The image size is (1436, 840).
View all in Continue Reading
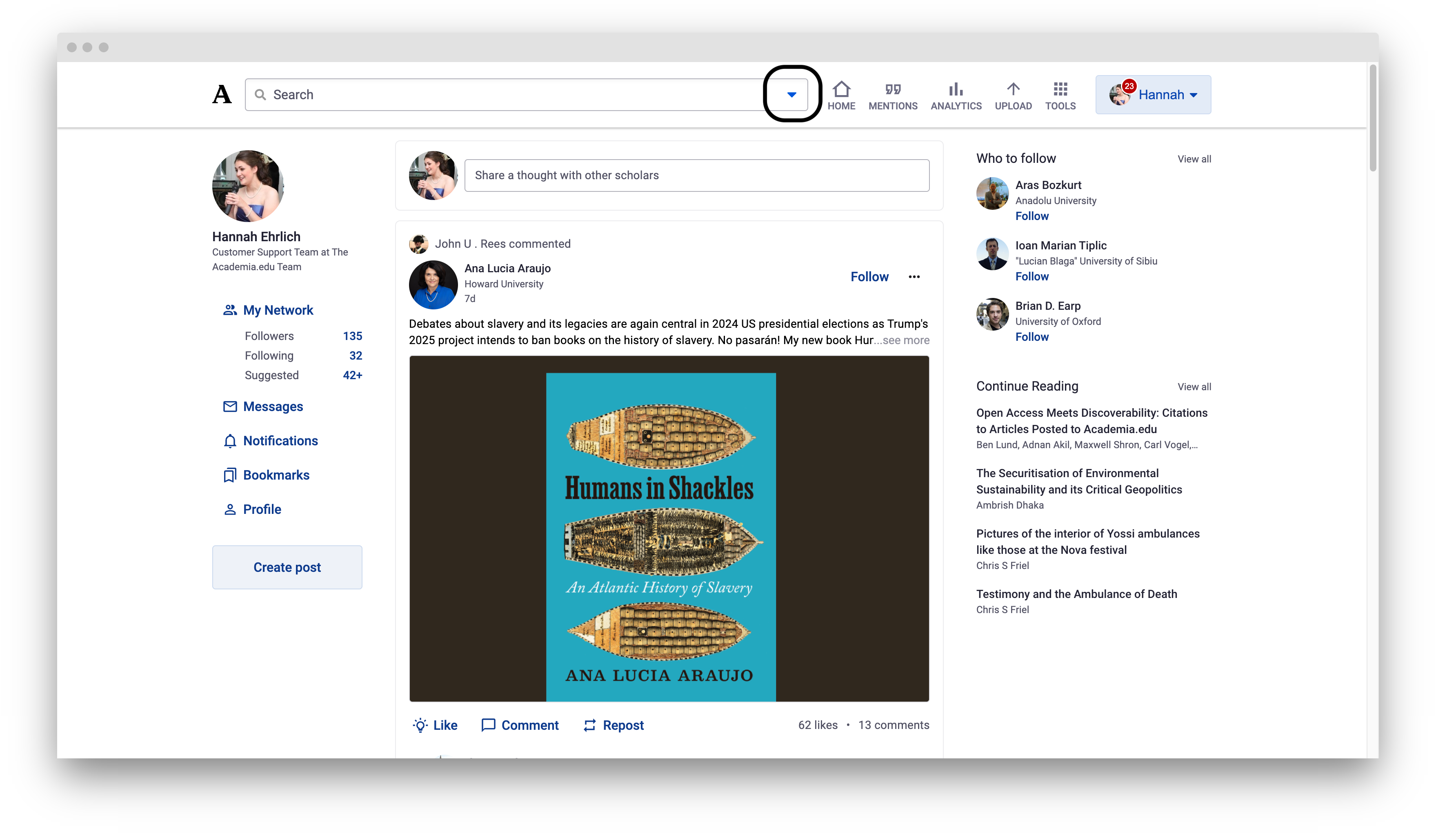1194,387
